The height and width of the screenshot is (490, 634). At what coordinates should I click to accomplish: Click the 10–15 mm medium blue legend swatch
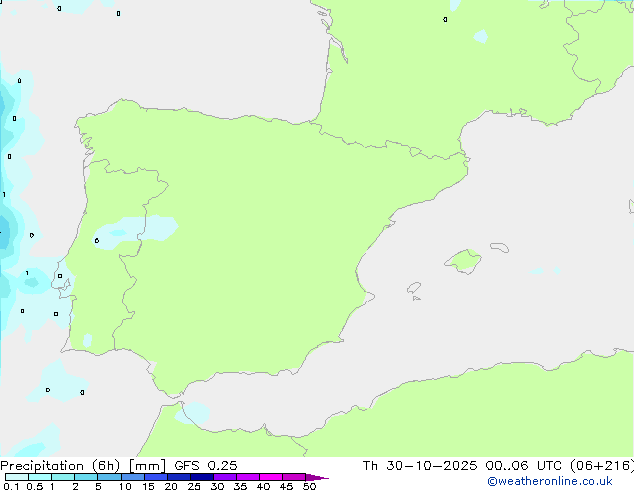(x=133, y=477)
